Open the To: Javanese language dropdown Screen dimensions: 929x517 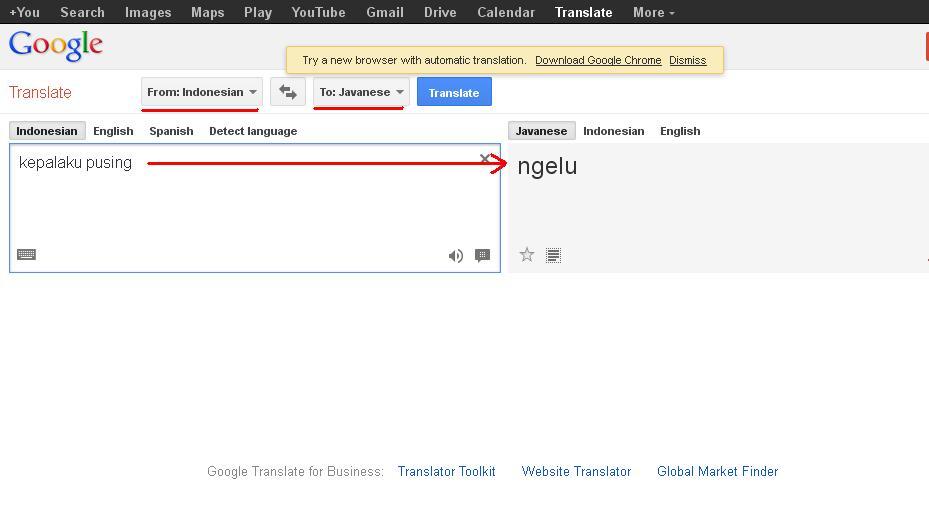[x=361, y=92]
